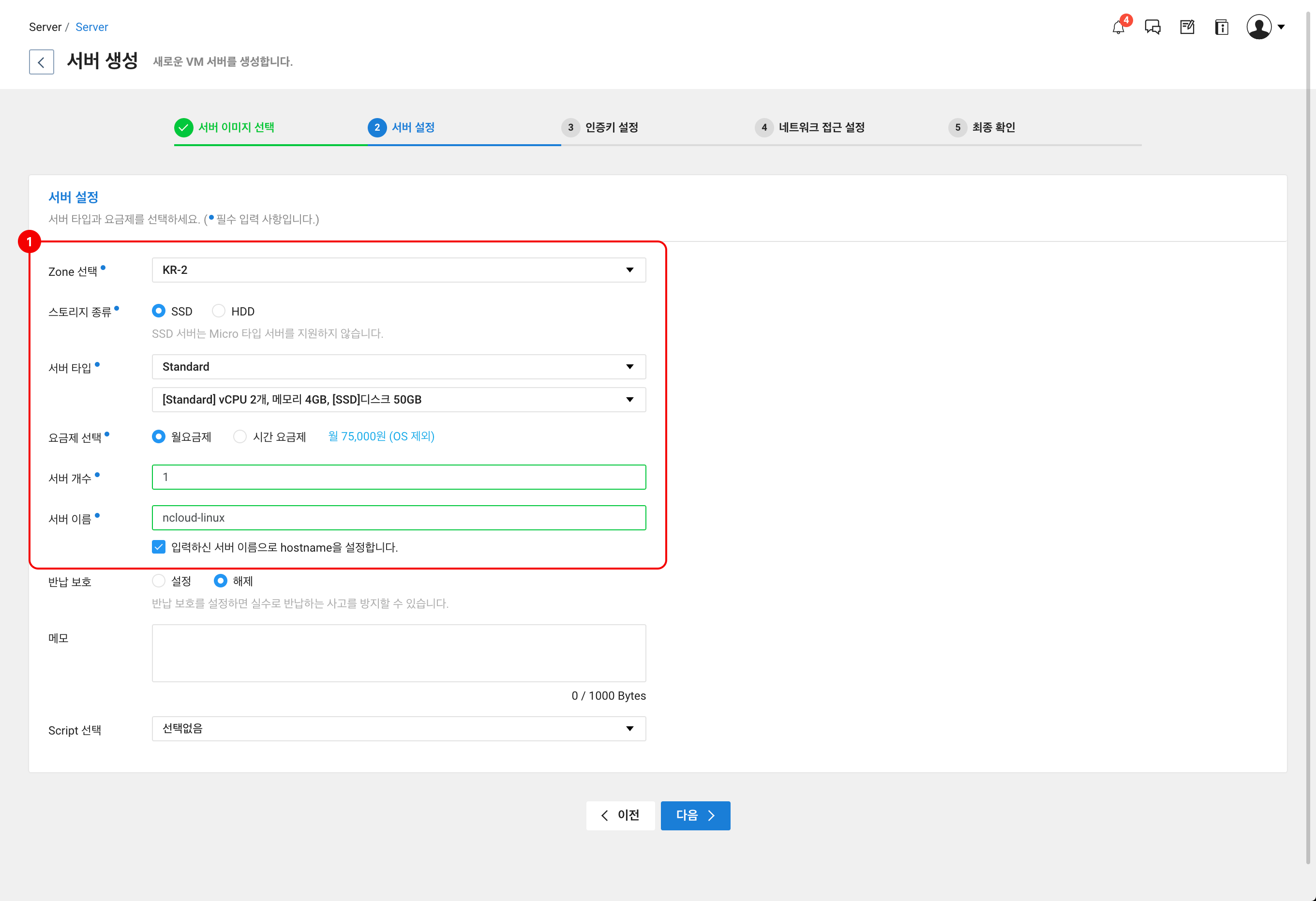Open the notepad edit icon in header
The width and height of the screenshot is (1316, 901).
point(1187,27)
